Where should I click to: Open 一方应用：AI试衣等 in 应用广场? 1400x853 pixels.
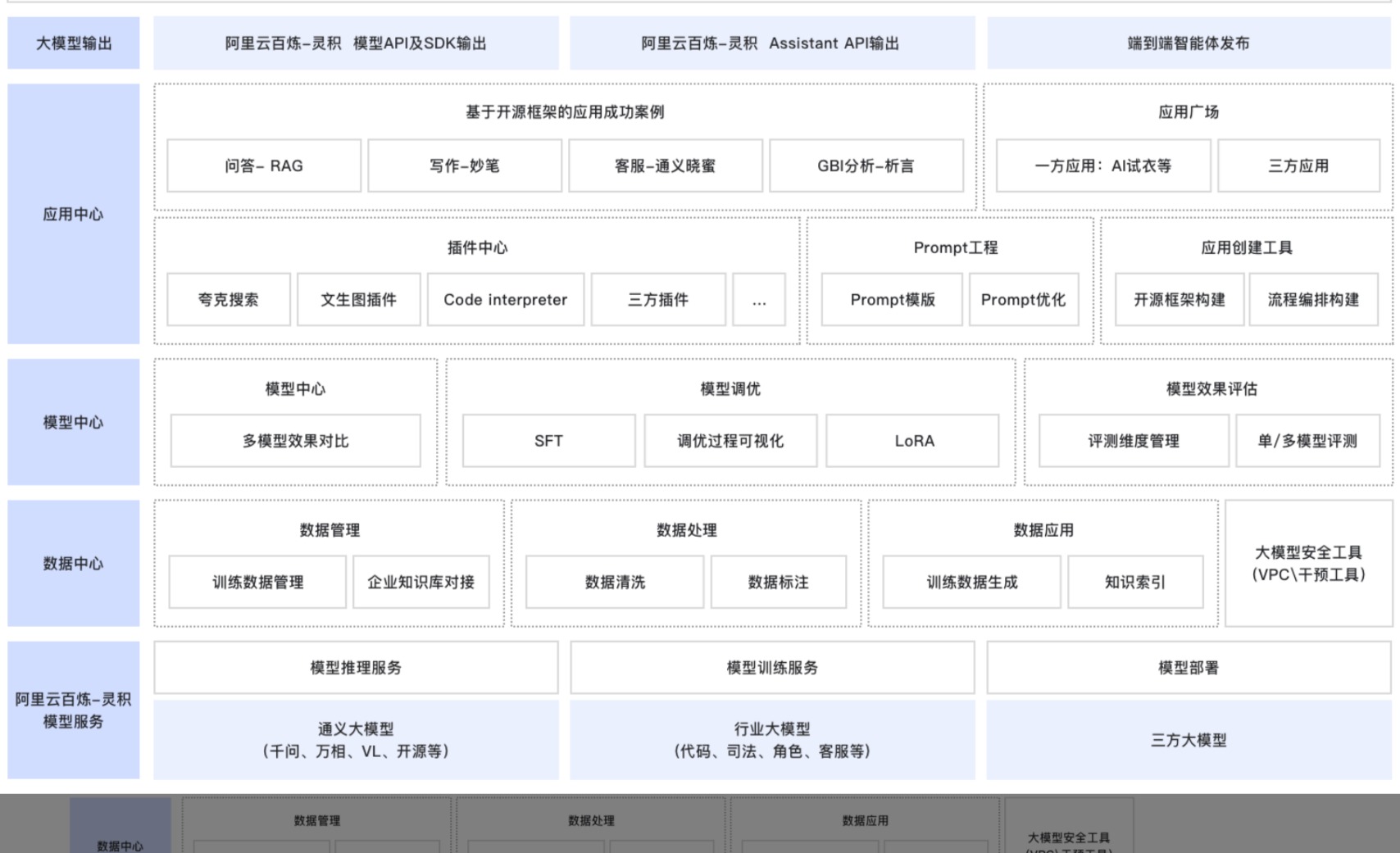click(1102, 166)
